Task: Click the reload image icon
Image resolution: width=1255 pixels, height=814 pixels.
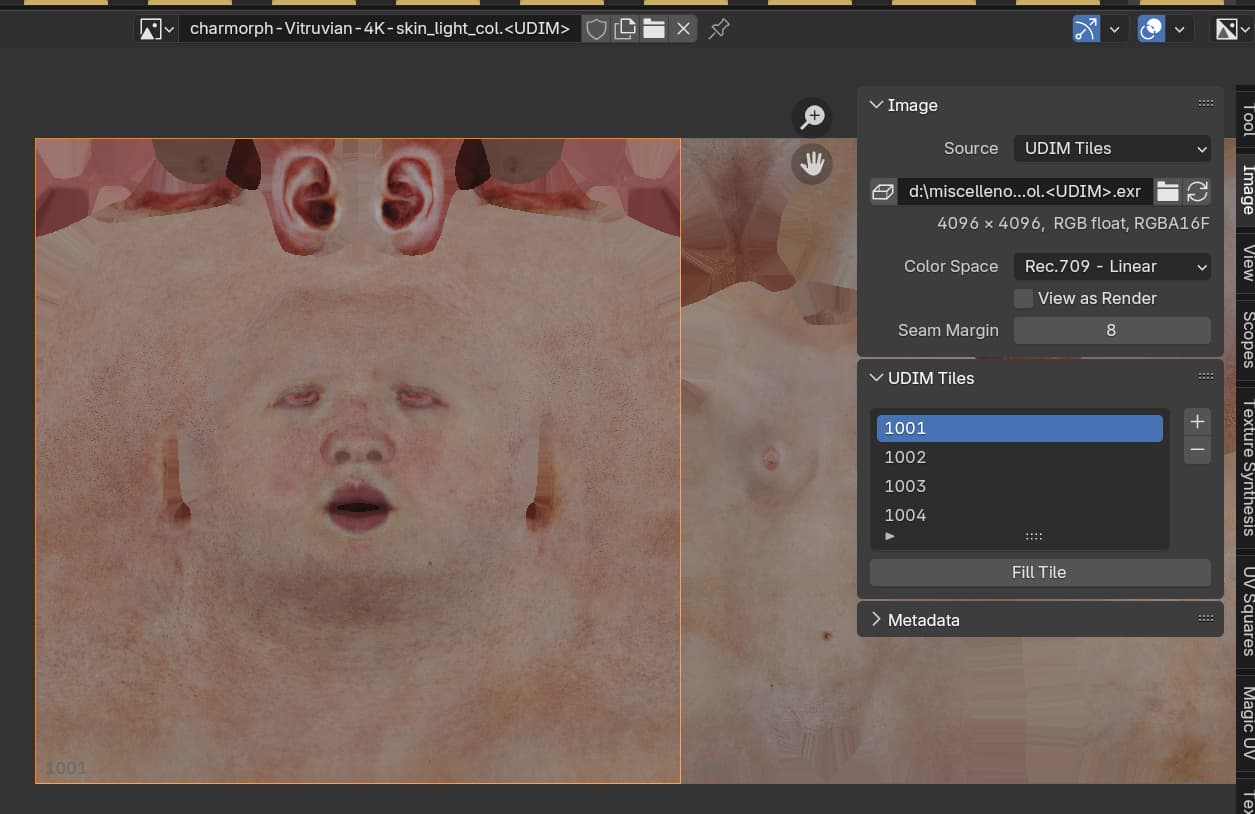Action: [x=1197, y=191]
